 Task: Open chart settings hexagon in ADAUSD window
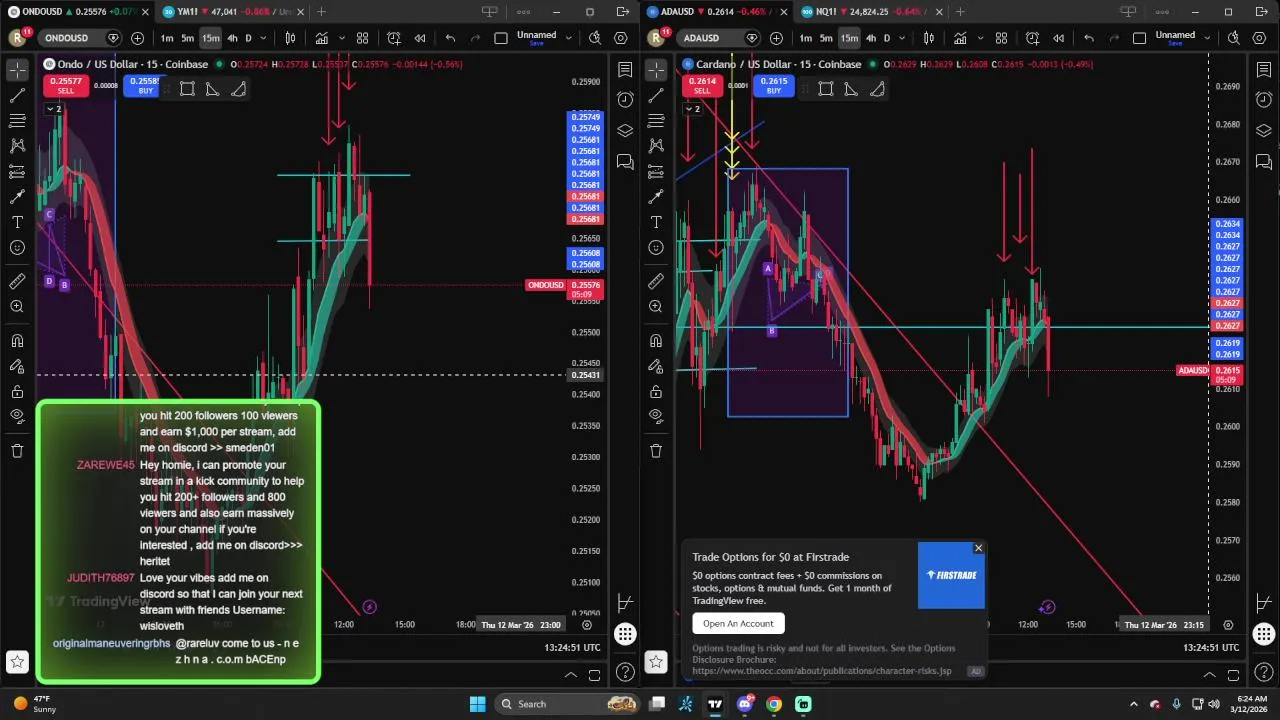click(x=1259, y=38)
